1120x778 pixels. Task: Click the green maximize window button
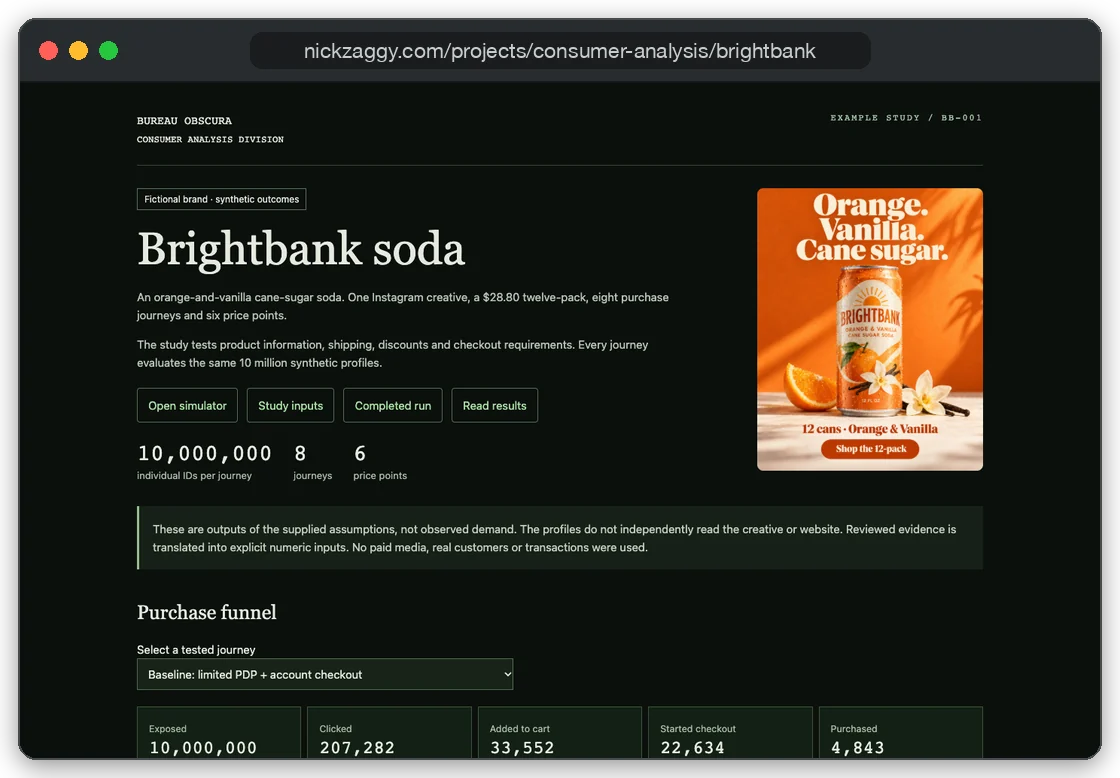[109, 51]
